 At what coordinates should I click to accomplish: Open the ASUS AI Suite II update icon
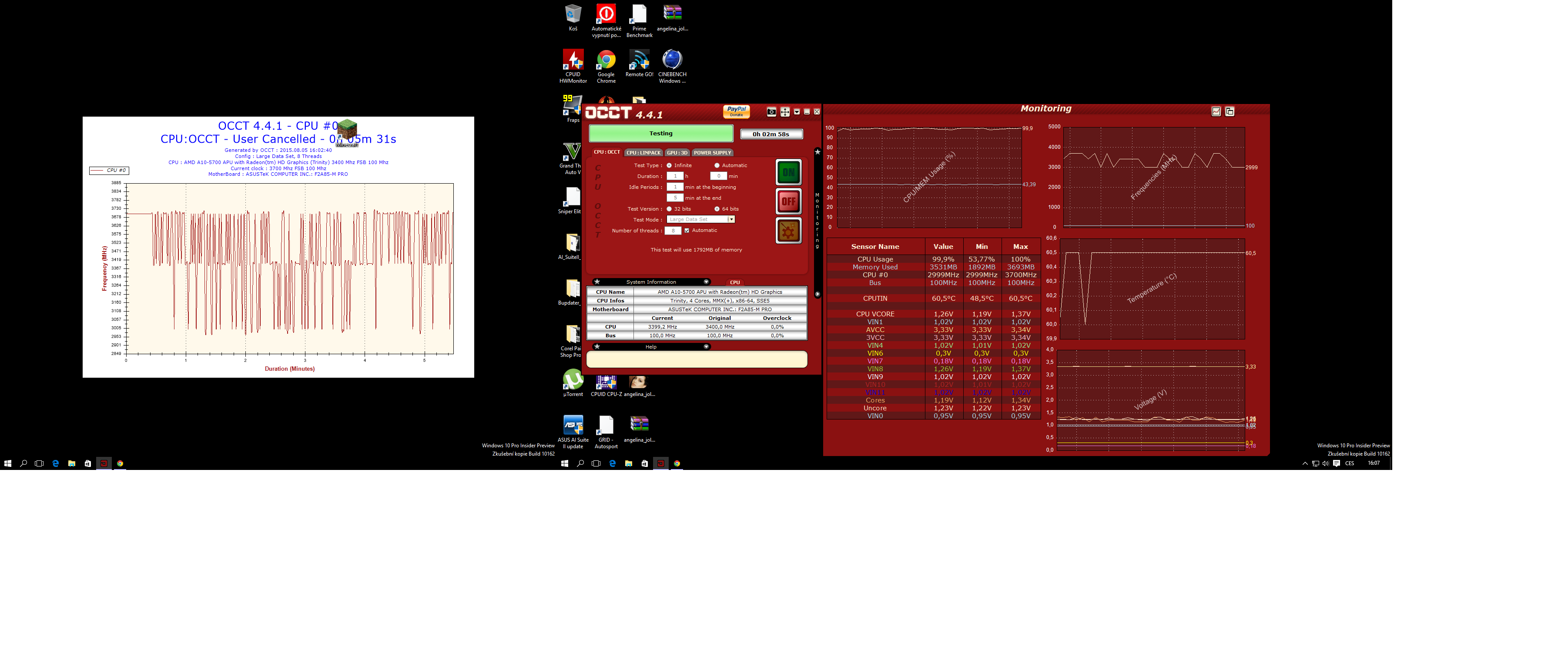pyautogui.click(x=573, y=432)
